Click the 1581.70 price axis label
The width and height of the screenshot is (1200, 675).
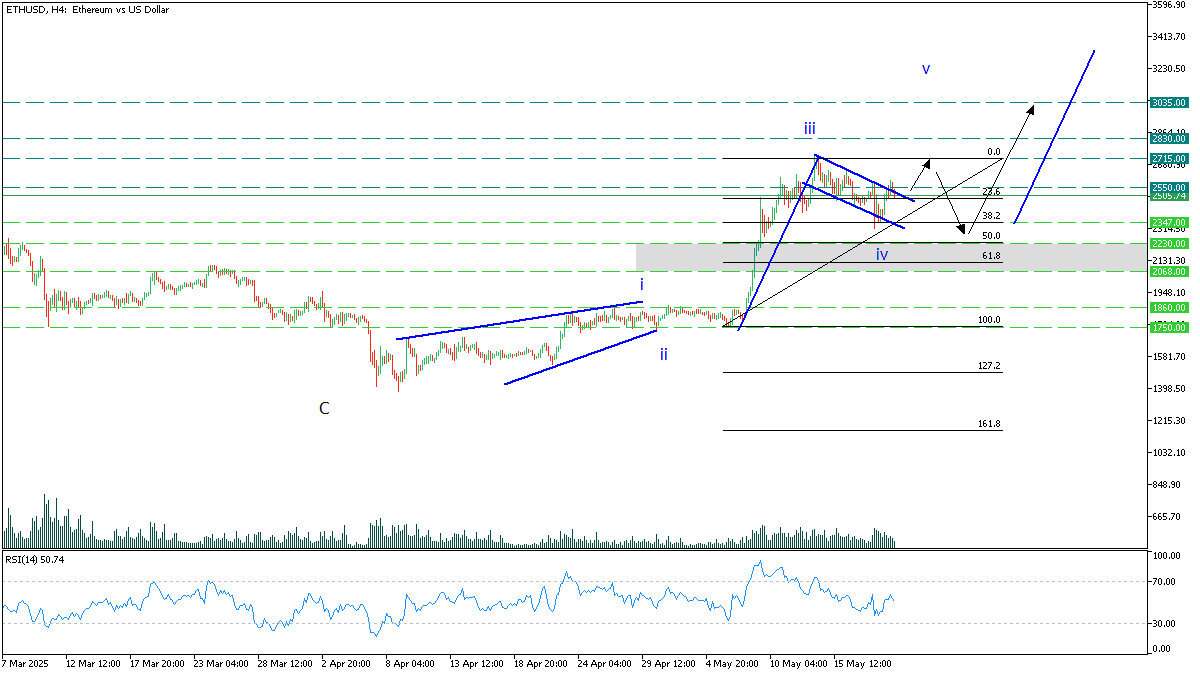tap(1169, 356)
